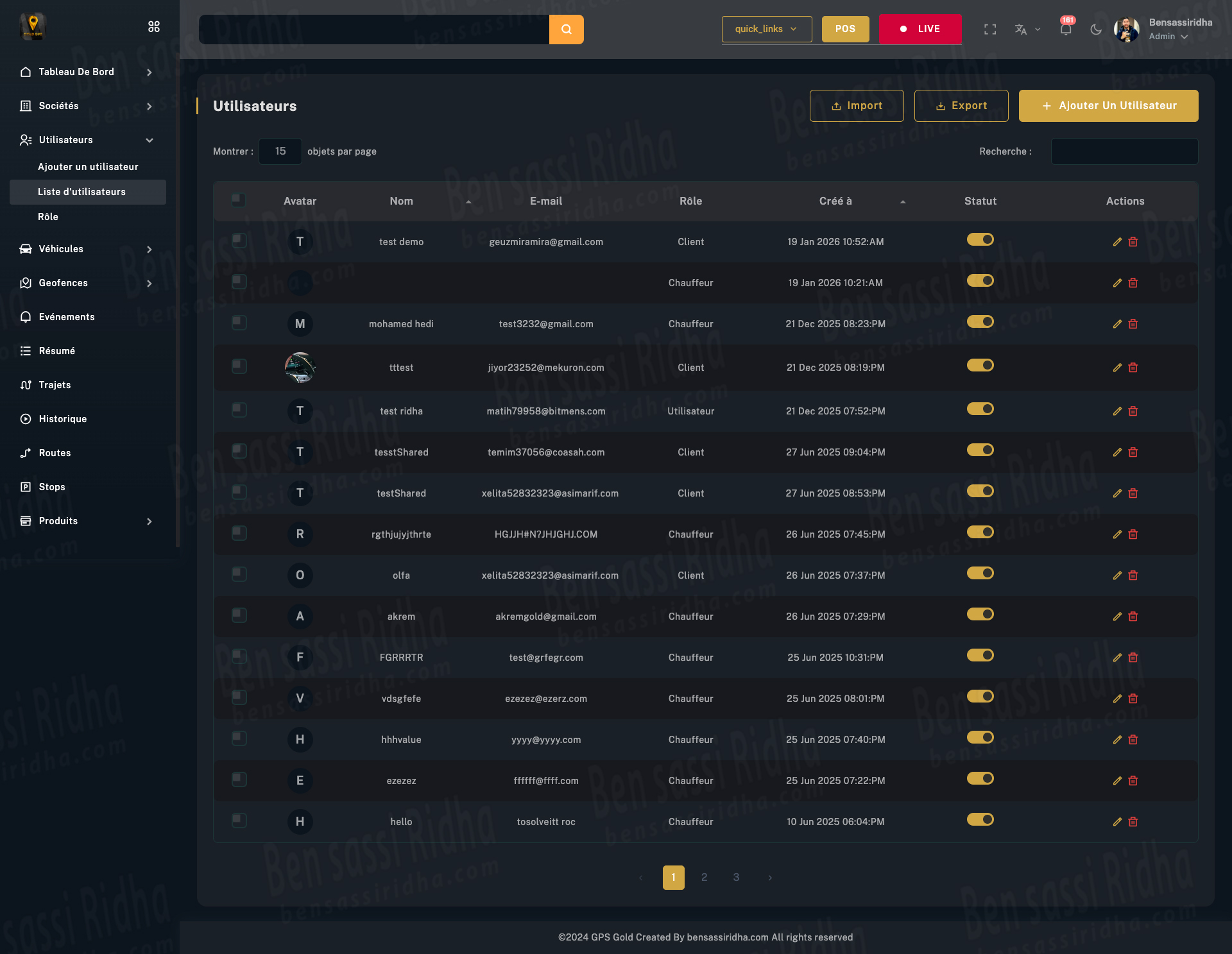The height and width of the screenshot is (954, 1232).
Task: Click the orange search magnifier button
Action: click(566, 30)
